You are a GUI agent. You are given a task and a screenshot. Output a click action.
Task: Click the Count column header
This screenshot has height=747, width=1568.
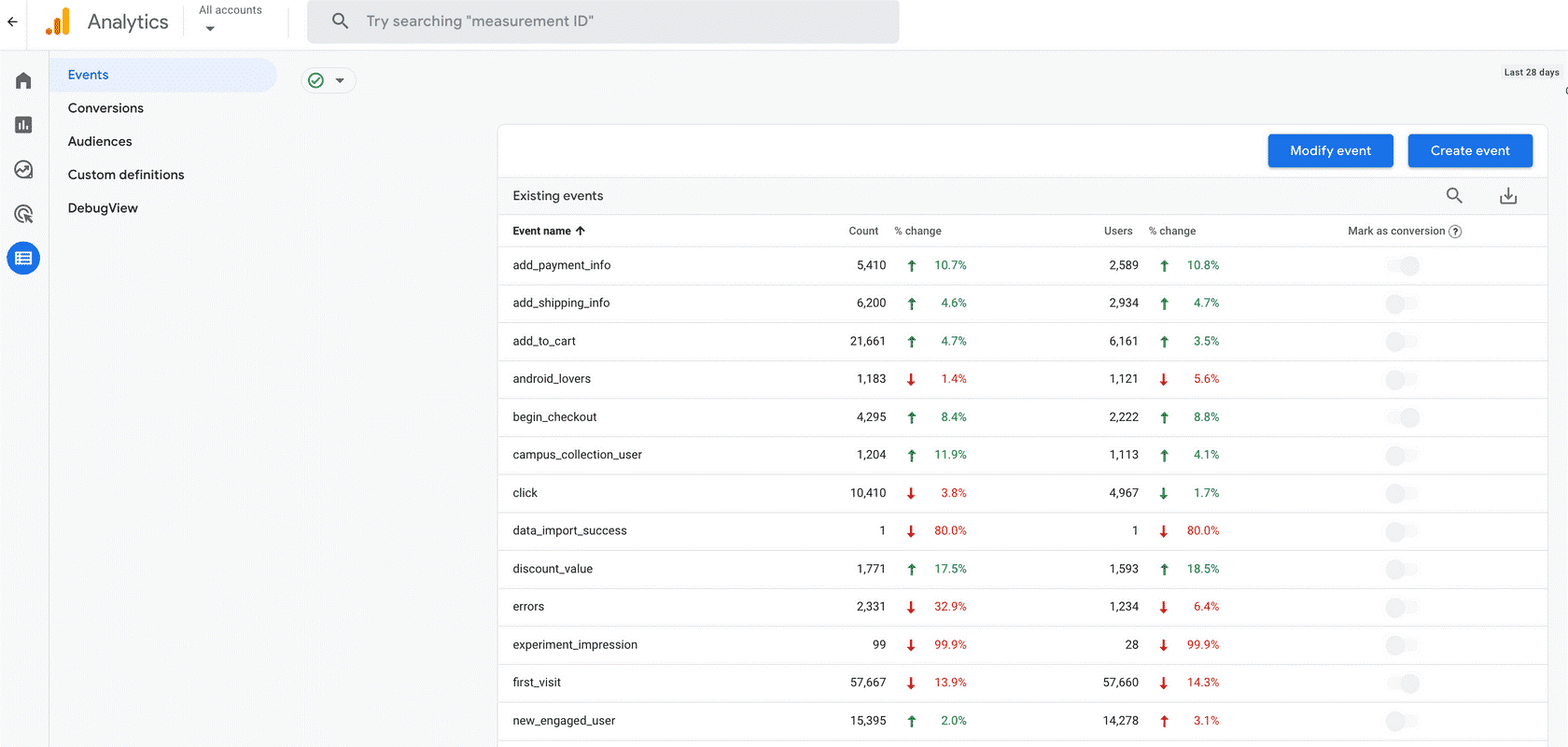point(863,232)
